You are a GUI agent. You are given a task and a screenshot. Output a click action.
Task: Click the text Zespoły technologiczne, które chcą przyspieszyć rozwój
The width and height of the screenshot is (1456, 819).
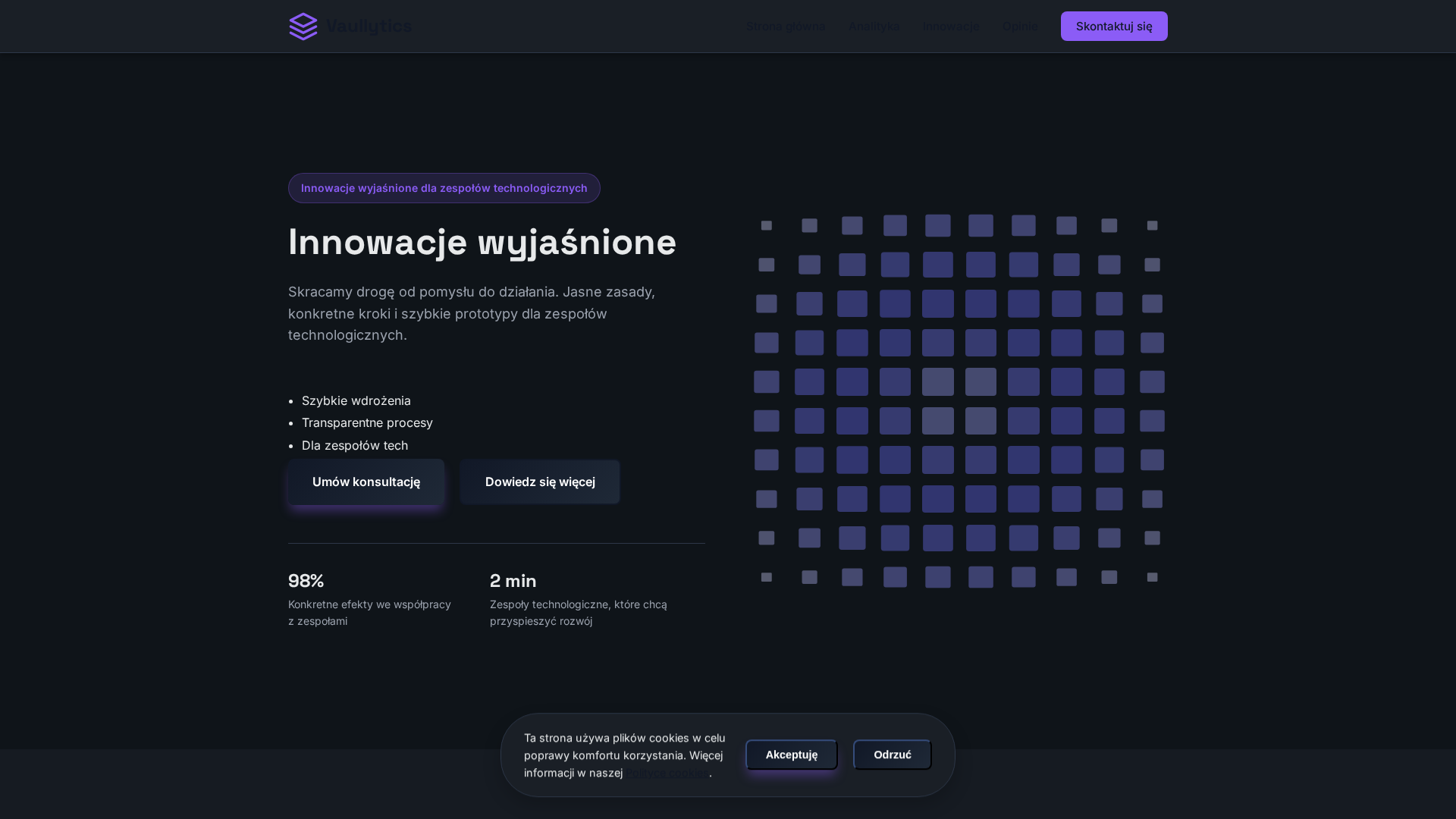click(579, 613)
